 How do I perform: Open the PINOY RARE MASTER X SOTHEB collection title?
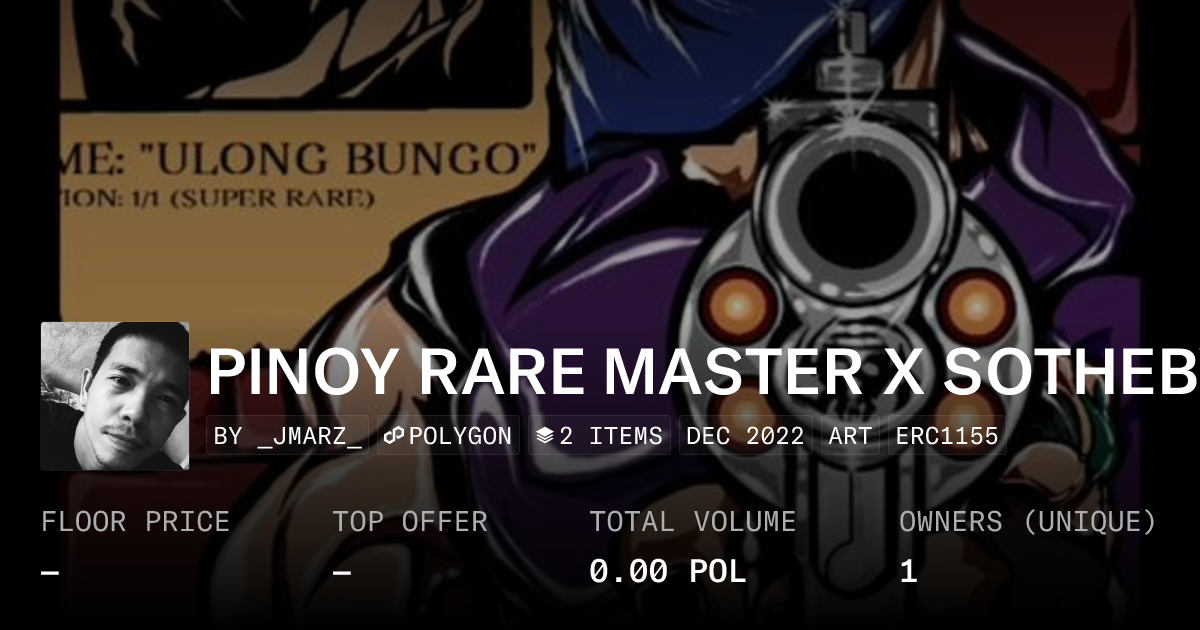click(703, 372)
